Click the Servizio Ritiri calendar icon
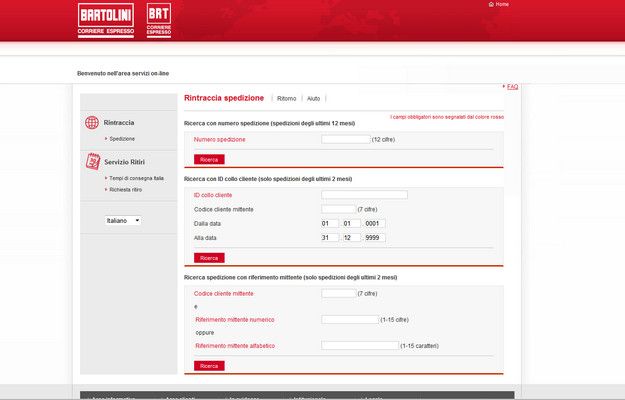This screenshot has width=625, height=400. [92, 161]
